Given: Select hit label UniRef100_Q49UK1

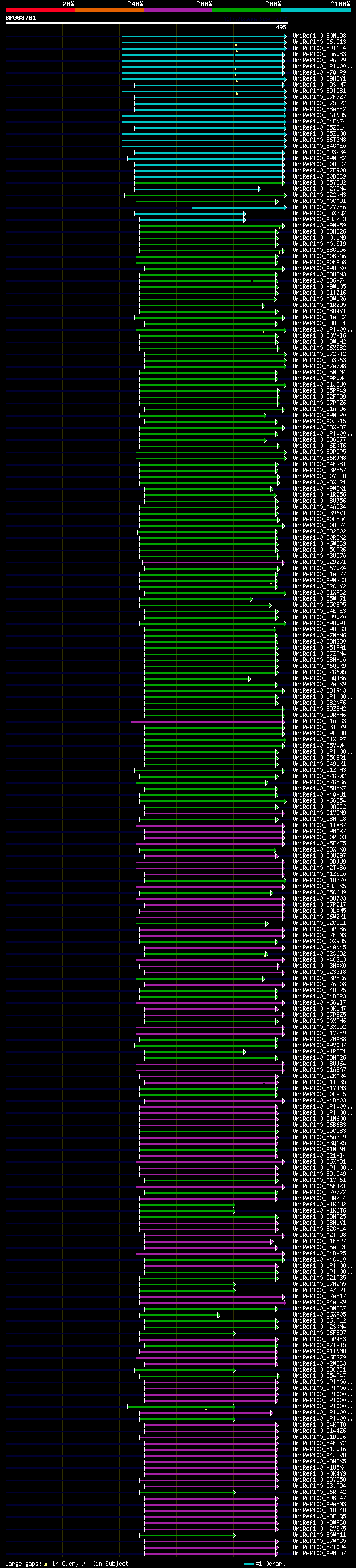Looking at the screenshot, I should (319, 764).
